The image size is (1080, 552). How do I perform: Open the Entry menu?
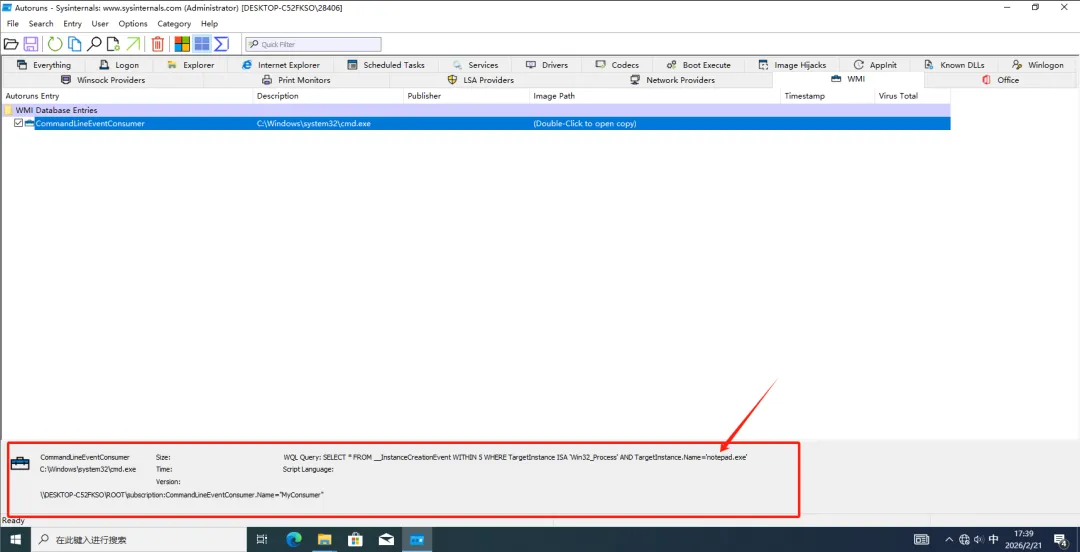click(x=72, y=23)
